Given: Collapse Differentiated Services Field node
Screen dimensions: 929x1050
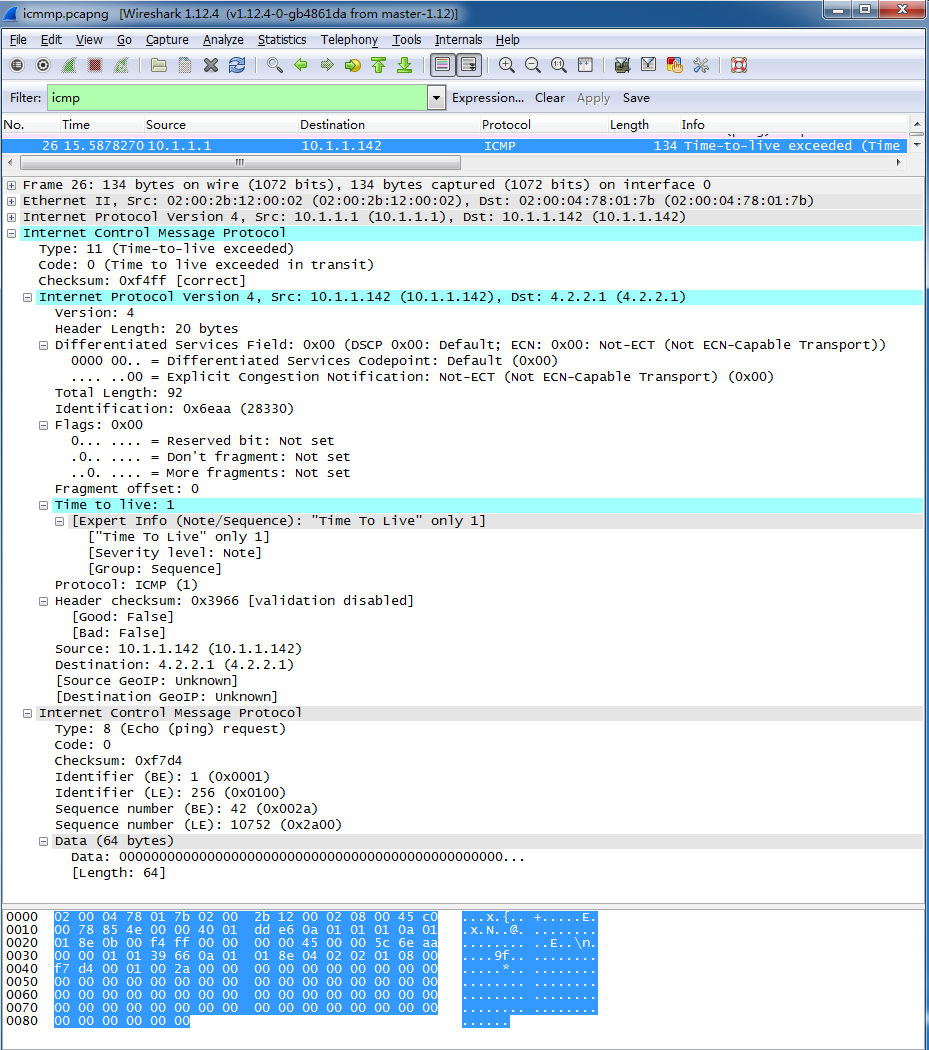Looking at the screenshot, I should (x=44, y=346).
